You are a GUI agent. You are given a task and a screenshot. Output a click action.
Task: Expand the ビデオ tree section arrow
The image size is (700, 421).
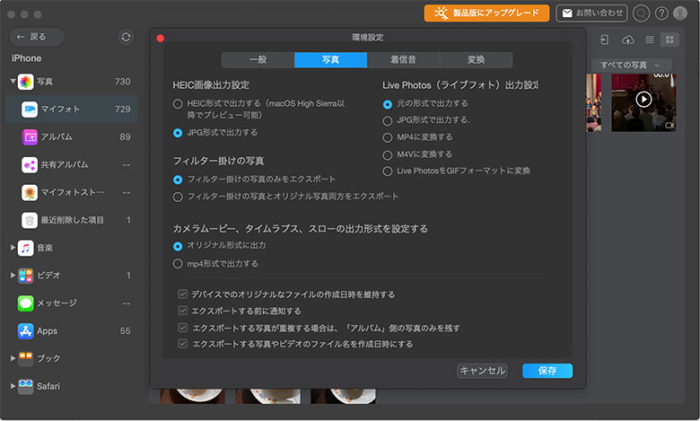(x=13, y=275)
